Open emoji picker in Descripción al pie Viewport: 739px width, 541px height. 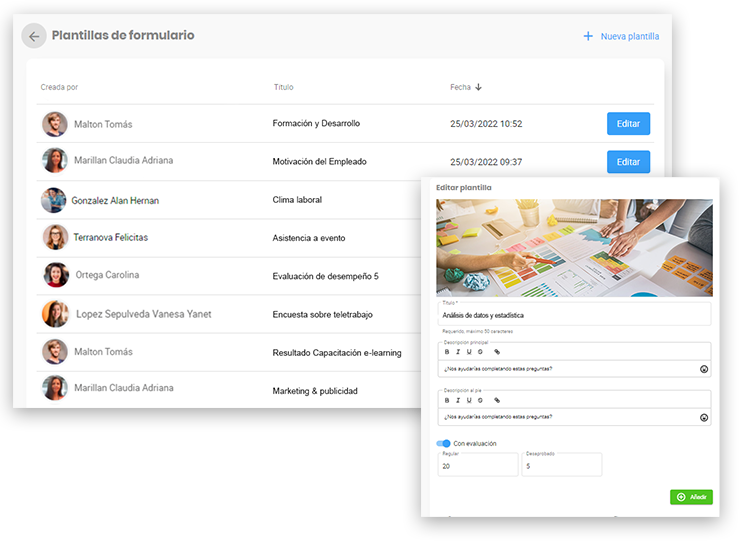(704, 418)
